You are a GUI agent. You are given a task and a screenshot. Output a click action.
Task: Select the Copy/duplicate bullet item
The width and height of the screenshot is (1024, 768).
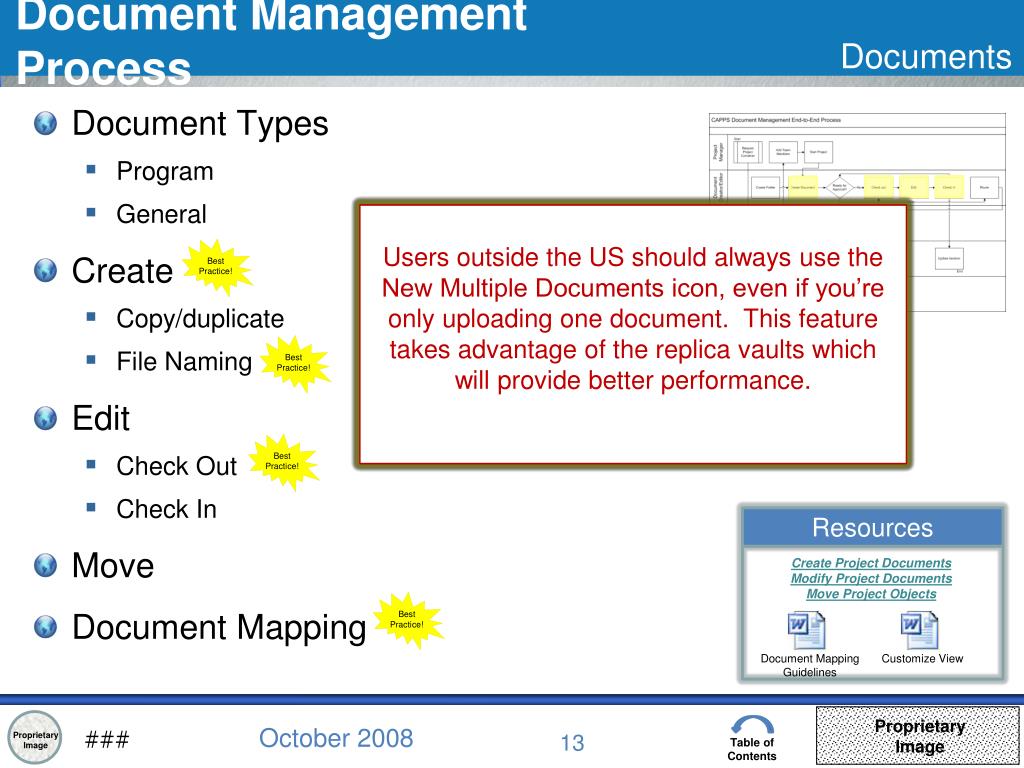click(200, 319)
